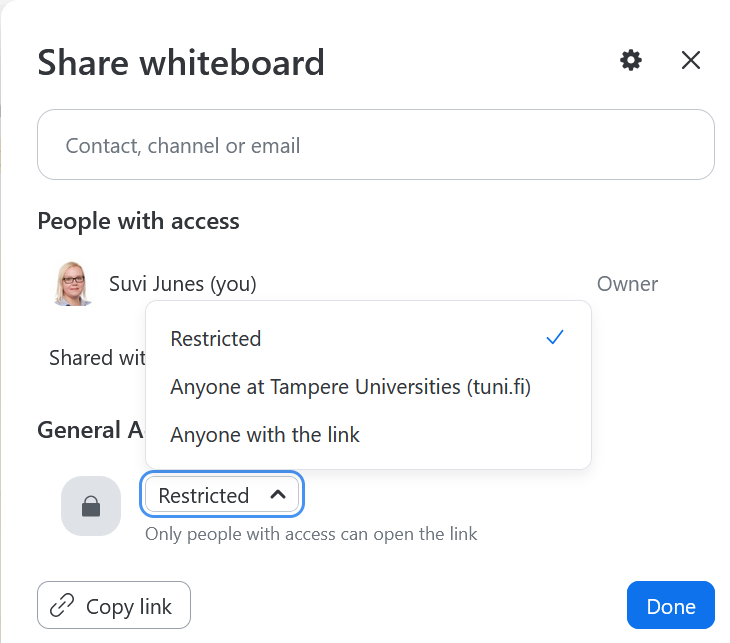Click the blue Done button
Image resolution: width=730 pixels, height=643 pixels.
(670, 606)
